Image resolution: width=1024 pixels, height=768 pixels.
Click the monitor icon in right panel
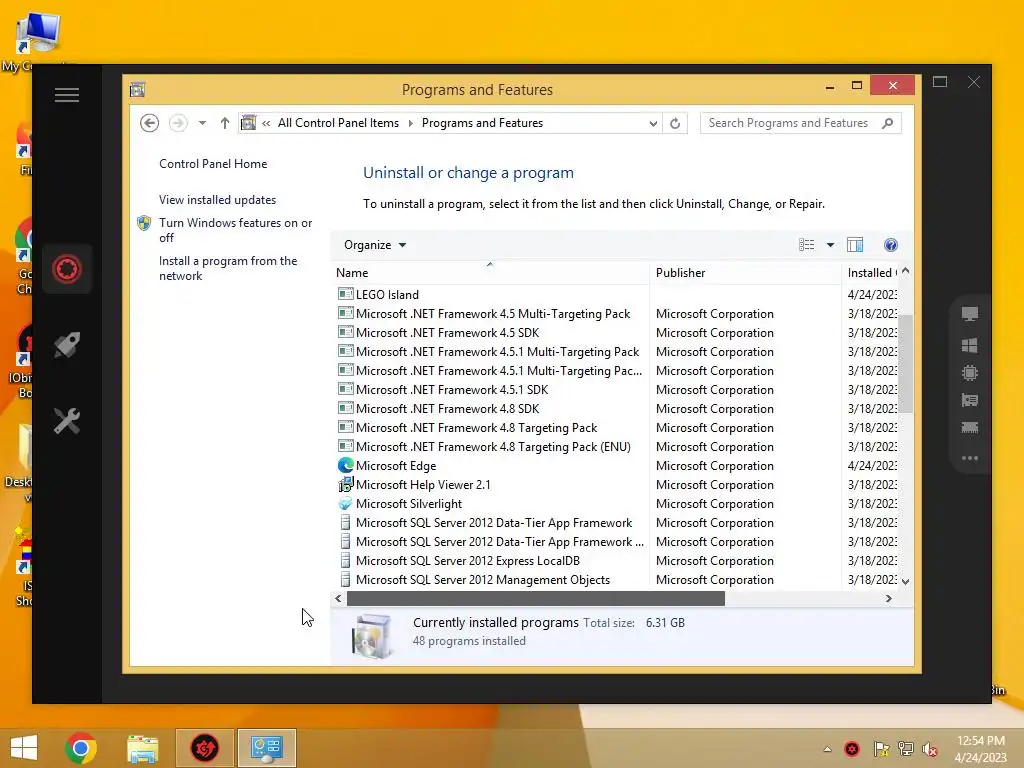point(970,314)
